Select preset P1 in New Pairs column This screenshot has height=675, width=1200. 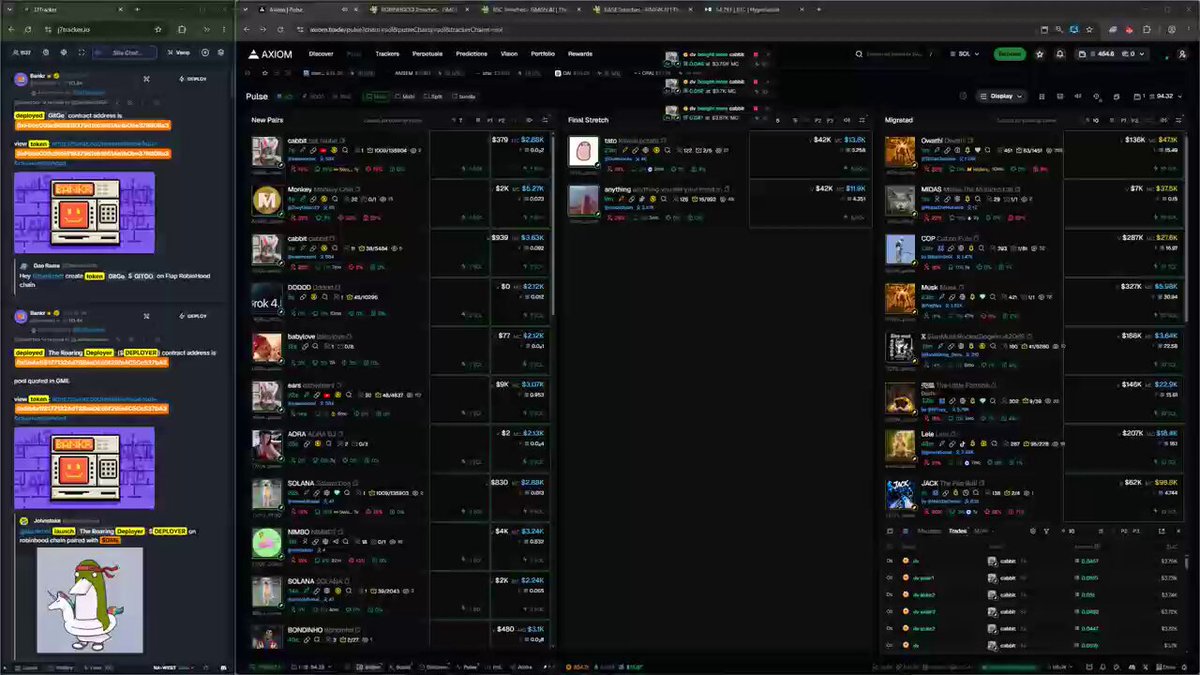490,120
